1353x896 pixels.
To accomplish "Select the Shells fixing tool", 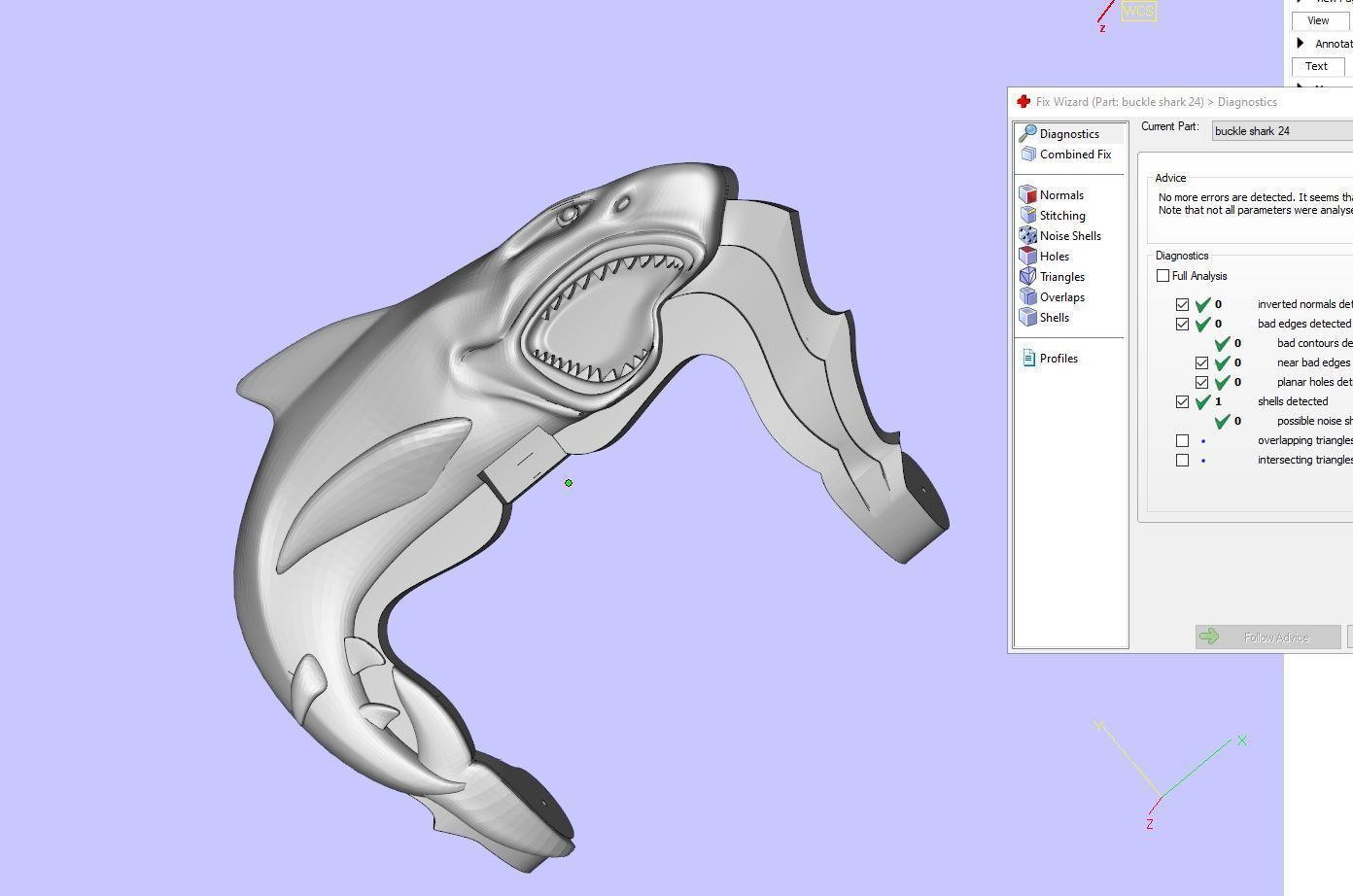I will coord(1045,318).
